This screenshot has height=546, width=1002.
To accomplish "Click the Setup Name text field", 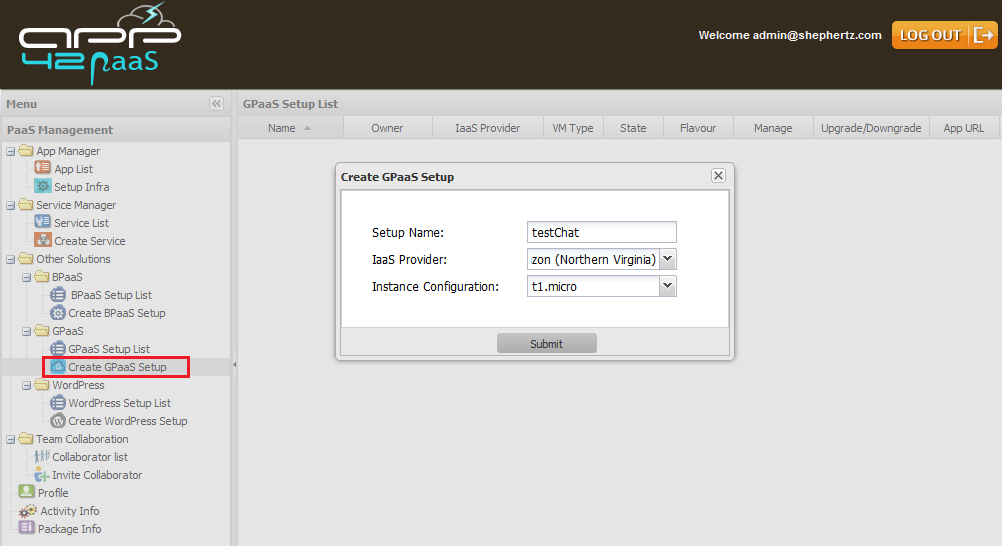I will (x=602, y=232).
